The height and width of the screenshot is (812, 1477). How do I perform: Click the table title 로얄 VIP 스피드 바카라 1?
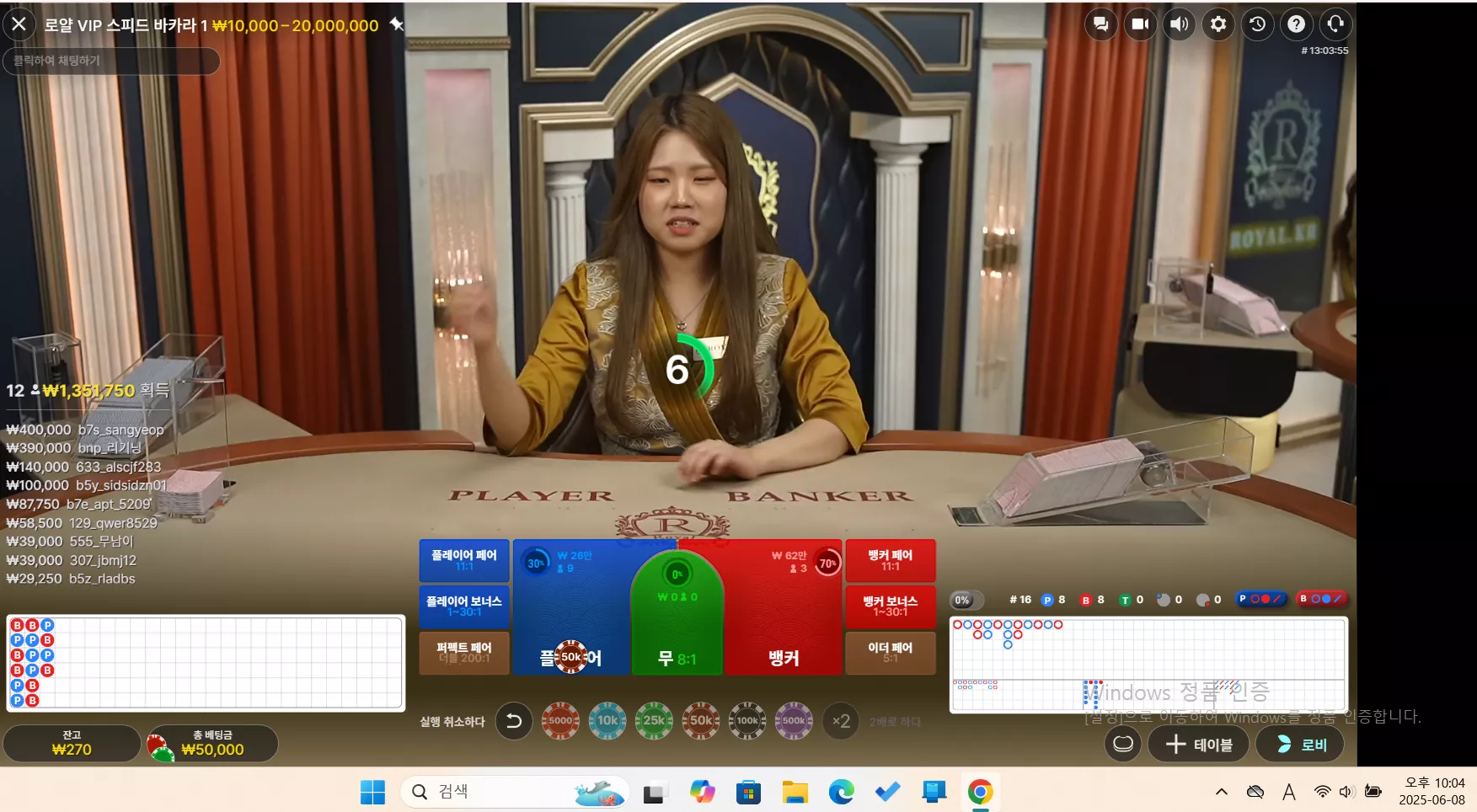click(x=126, y=25)
